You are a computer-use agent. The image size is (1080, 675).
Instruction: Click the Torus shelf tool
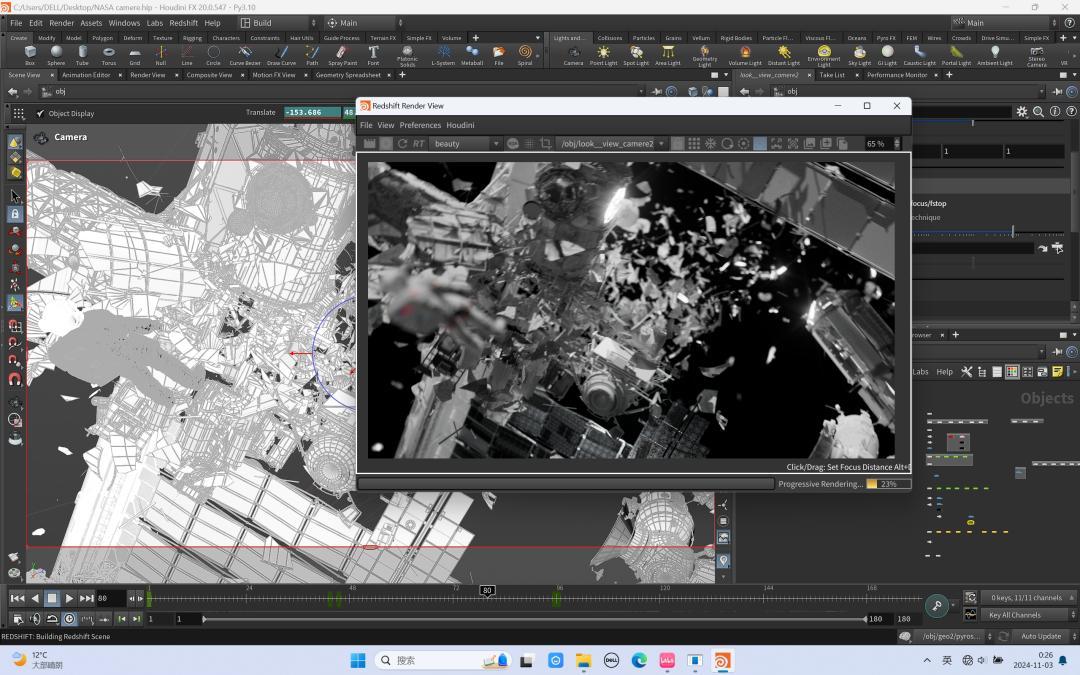click(108, 54)
